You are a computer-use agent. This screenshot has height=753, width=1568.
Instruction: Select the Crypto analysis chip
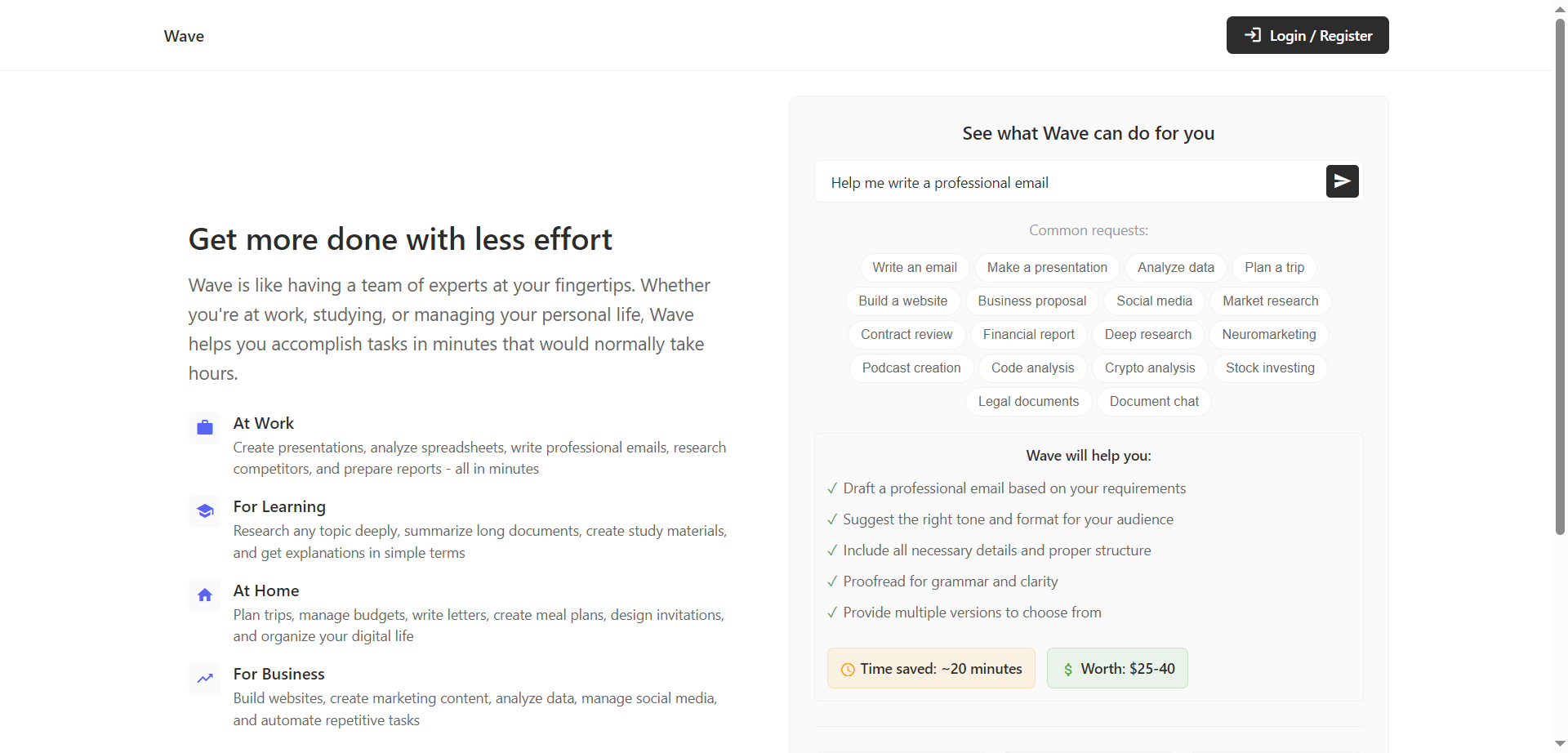click(x=1150, y=368)
